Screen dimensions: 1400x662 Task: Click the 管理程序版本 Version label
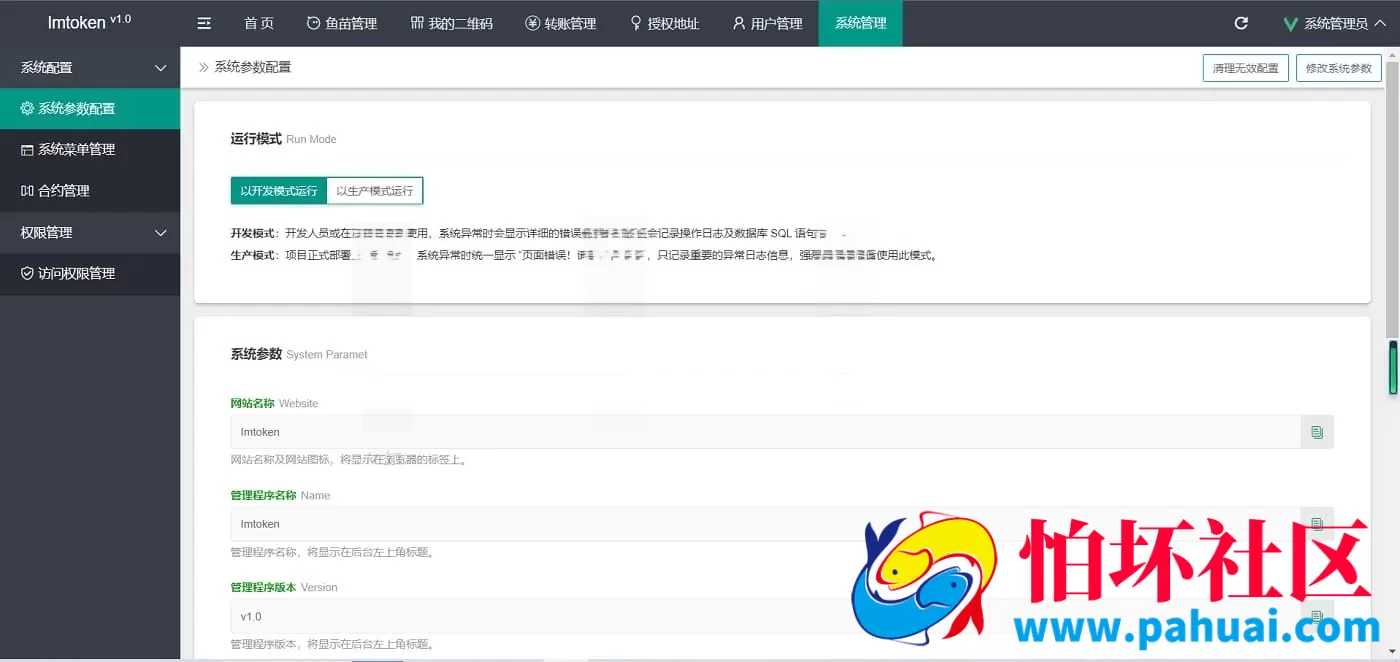pos(284,587)
